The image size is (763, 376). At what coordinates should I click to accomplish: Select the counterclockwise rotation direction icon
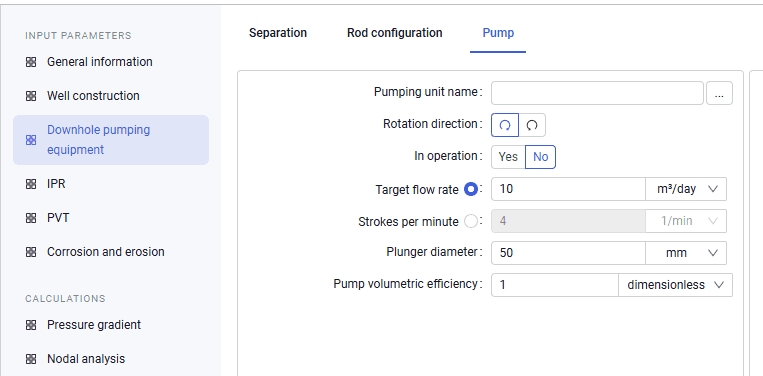[532, 125]
